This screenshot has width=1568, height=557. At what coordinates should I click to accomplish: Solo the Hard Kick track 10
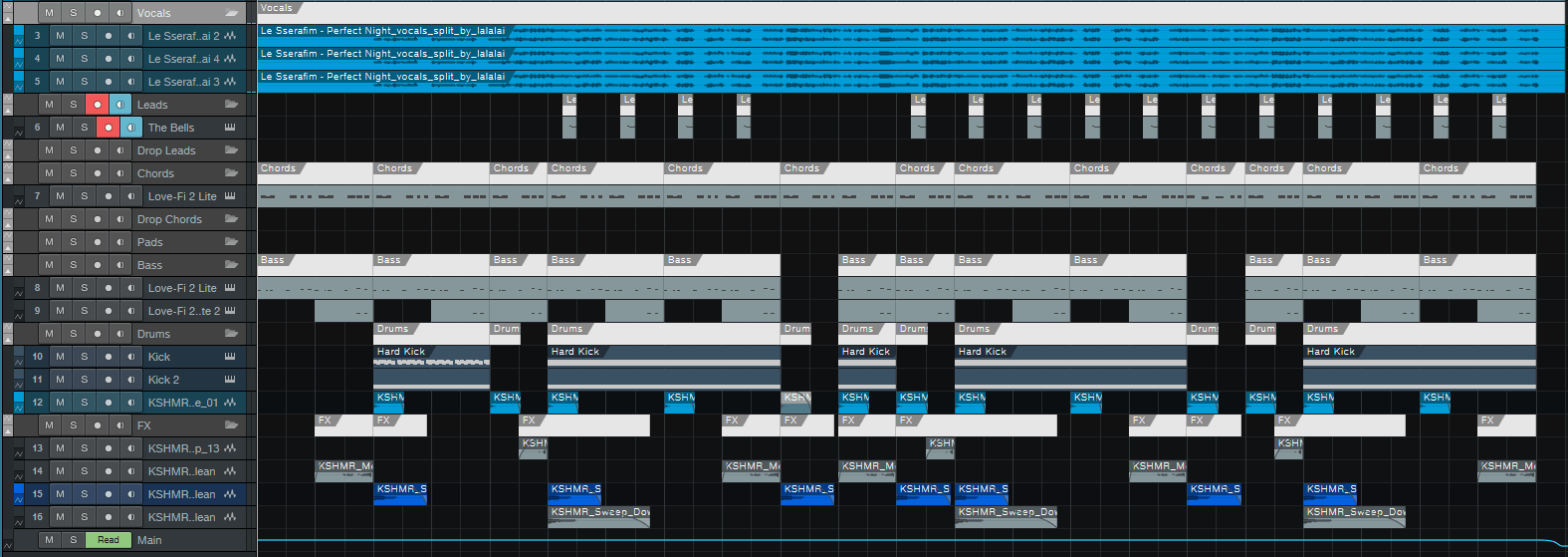tap(84, 357)
